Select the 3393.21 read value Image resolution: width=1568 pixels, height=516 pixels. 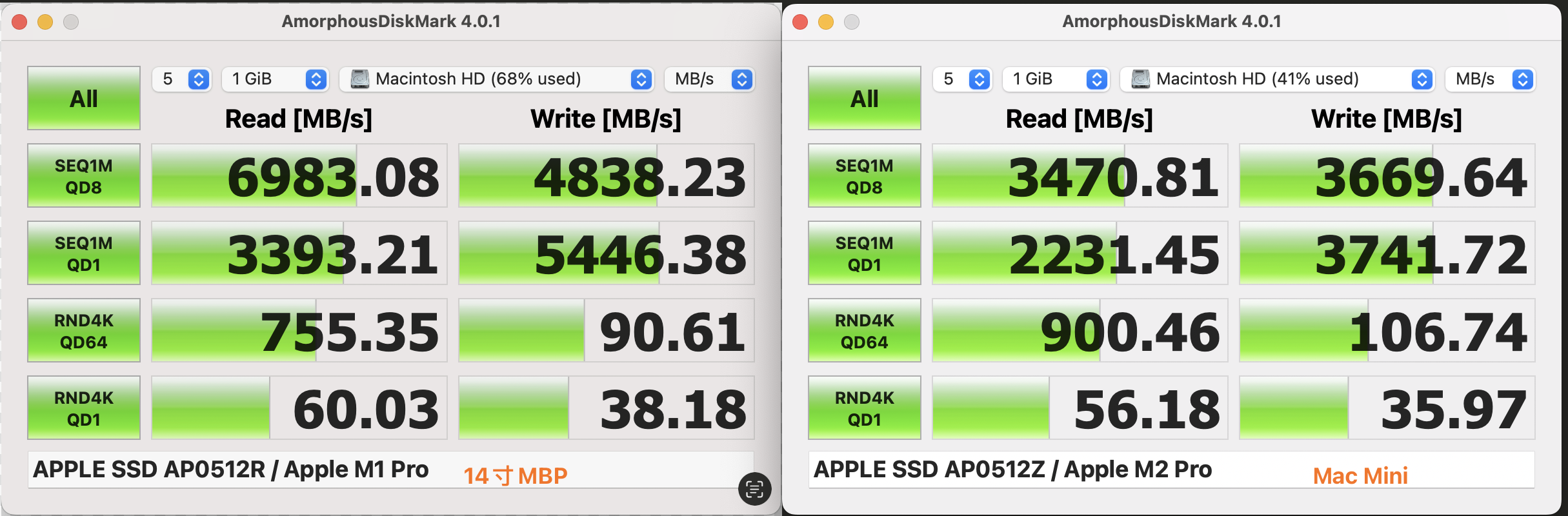(x=299, y=253)
